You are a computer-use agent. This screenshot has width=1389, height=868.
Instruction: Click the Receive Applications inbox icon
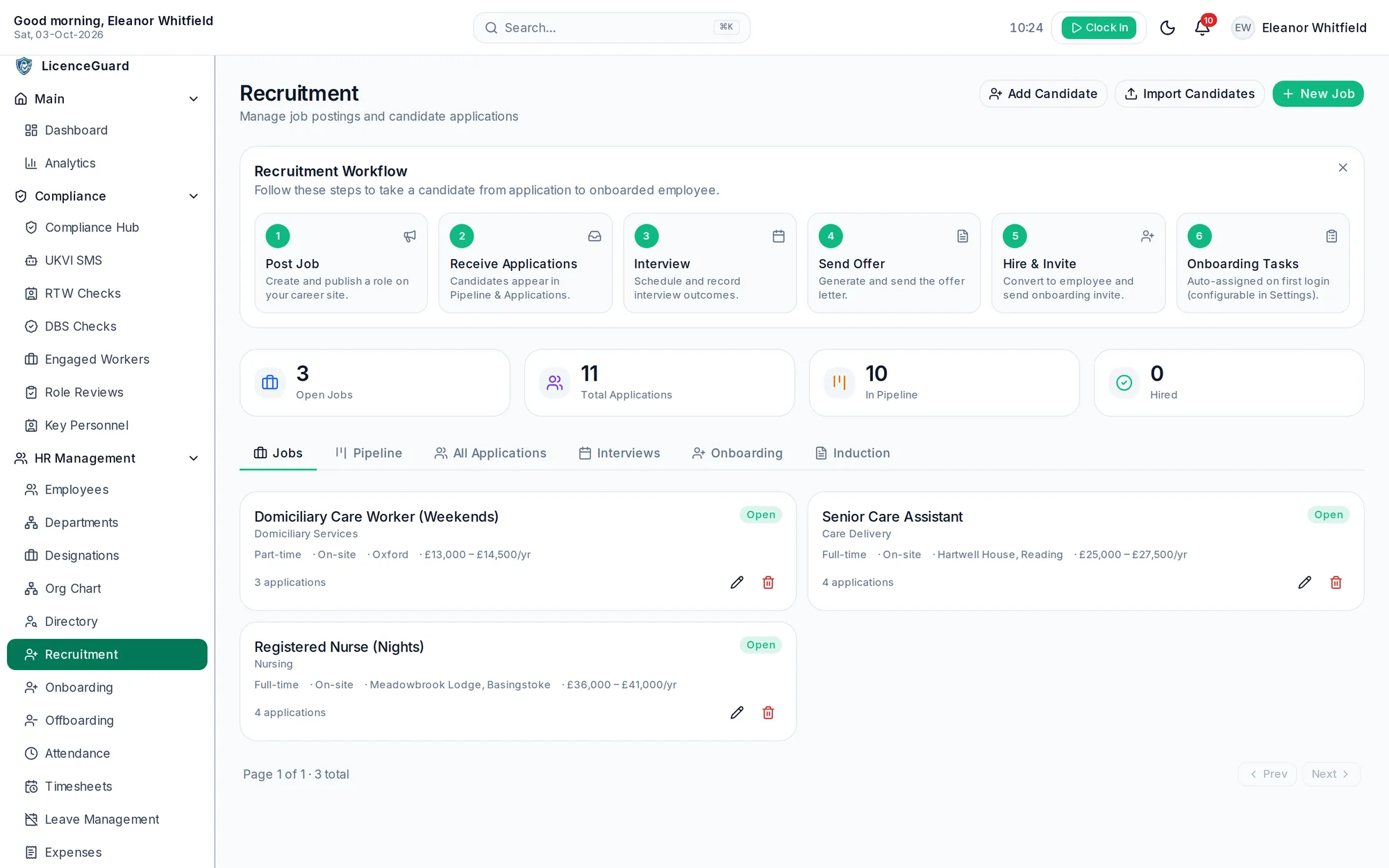[594, 236]
